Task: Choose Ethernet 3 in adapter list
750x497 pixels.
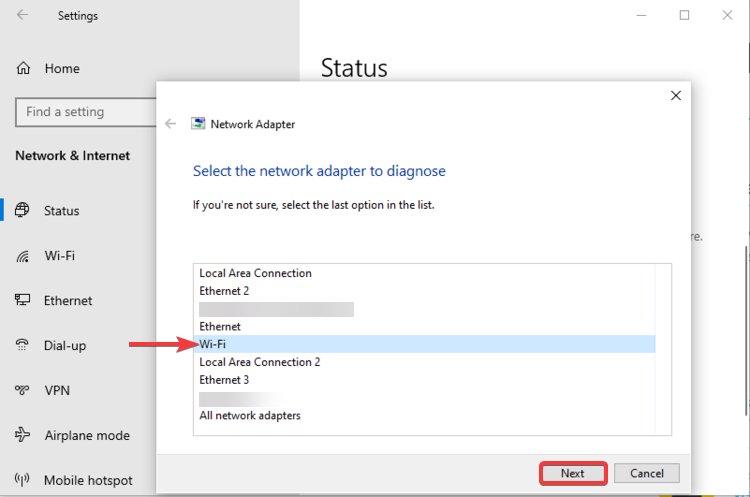Action: 224,380
